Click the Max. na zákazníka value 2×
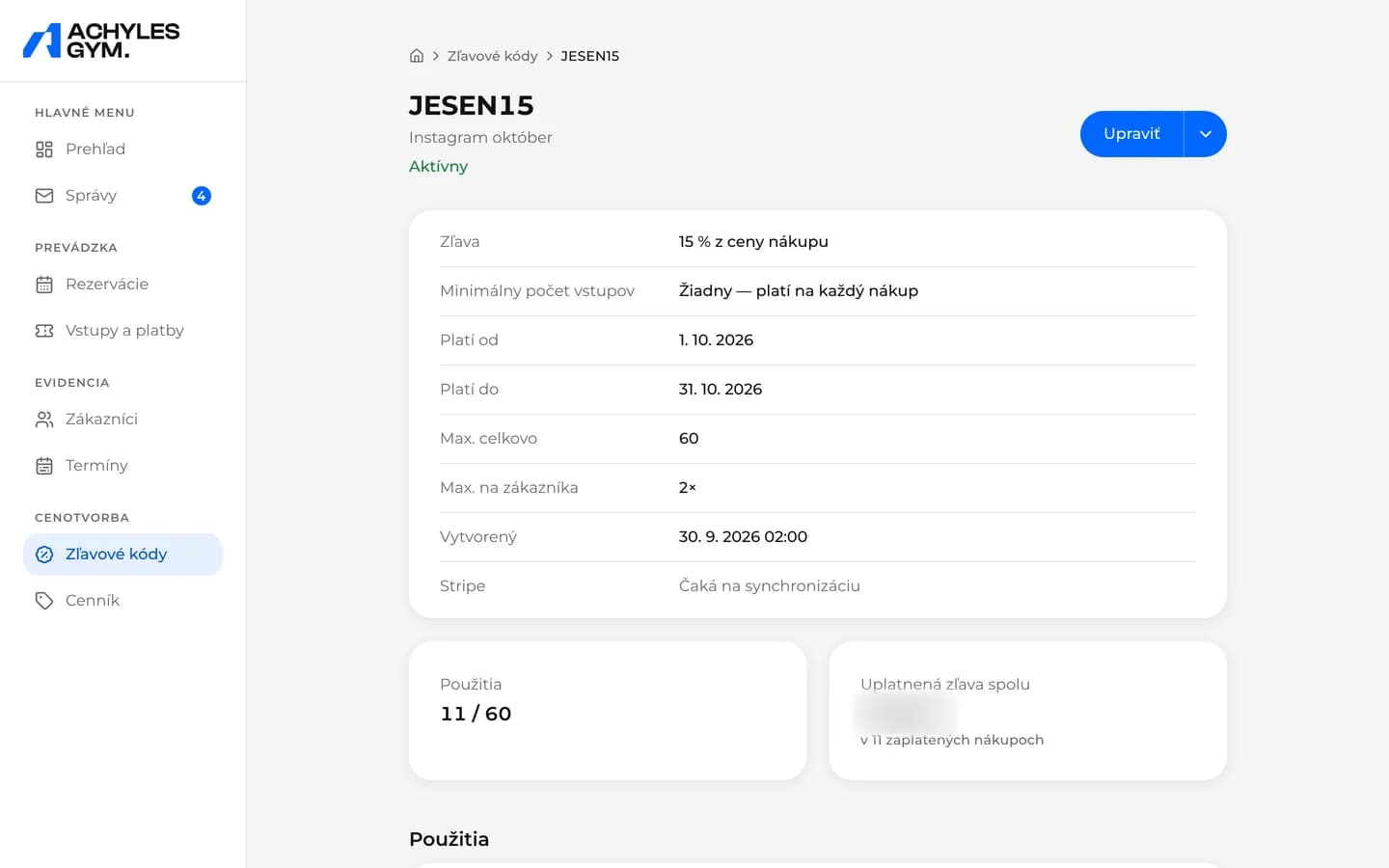Screen dimensions: 1389x868 coord(688,488)
